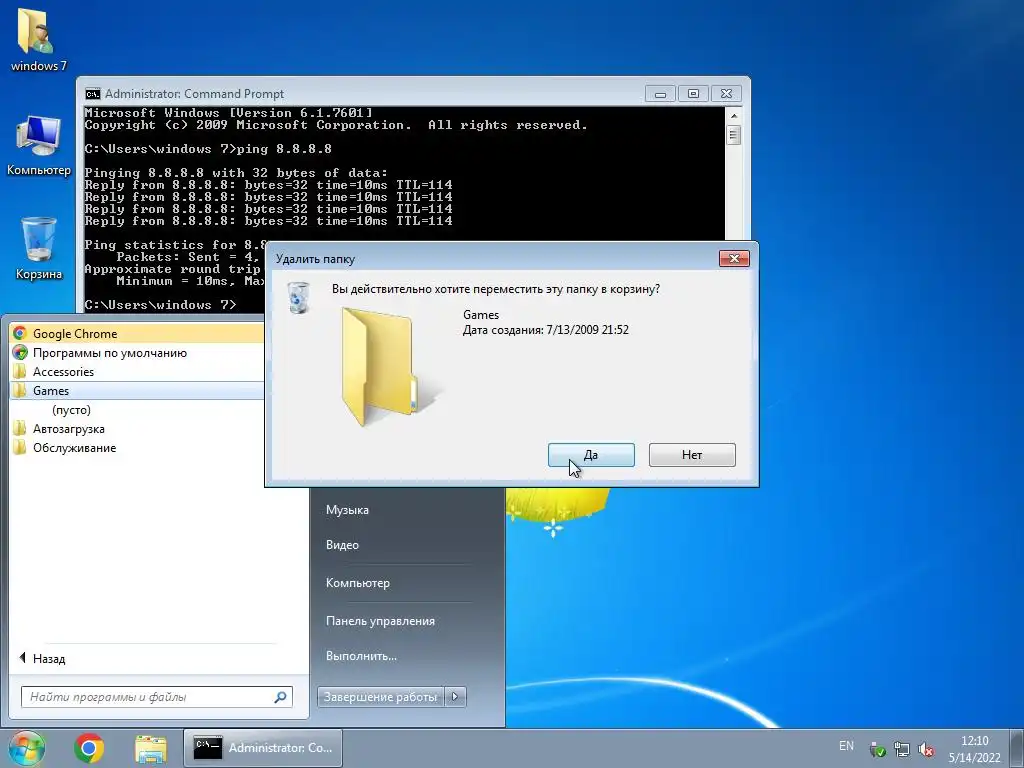This screenshot has width=1024, height=768.
Task: Select the Компьютер desktop icon
Action: tap(39, 145)
